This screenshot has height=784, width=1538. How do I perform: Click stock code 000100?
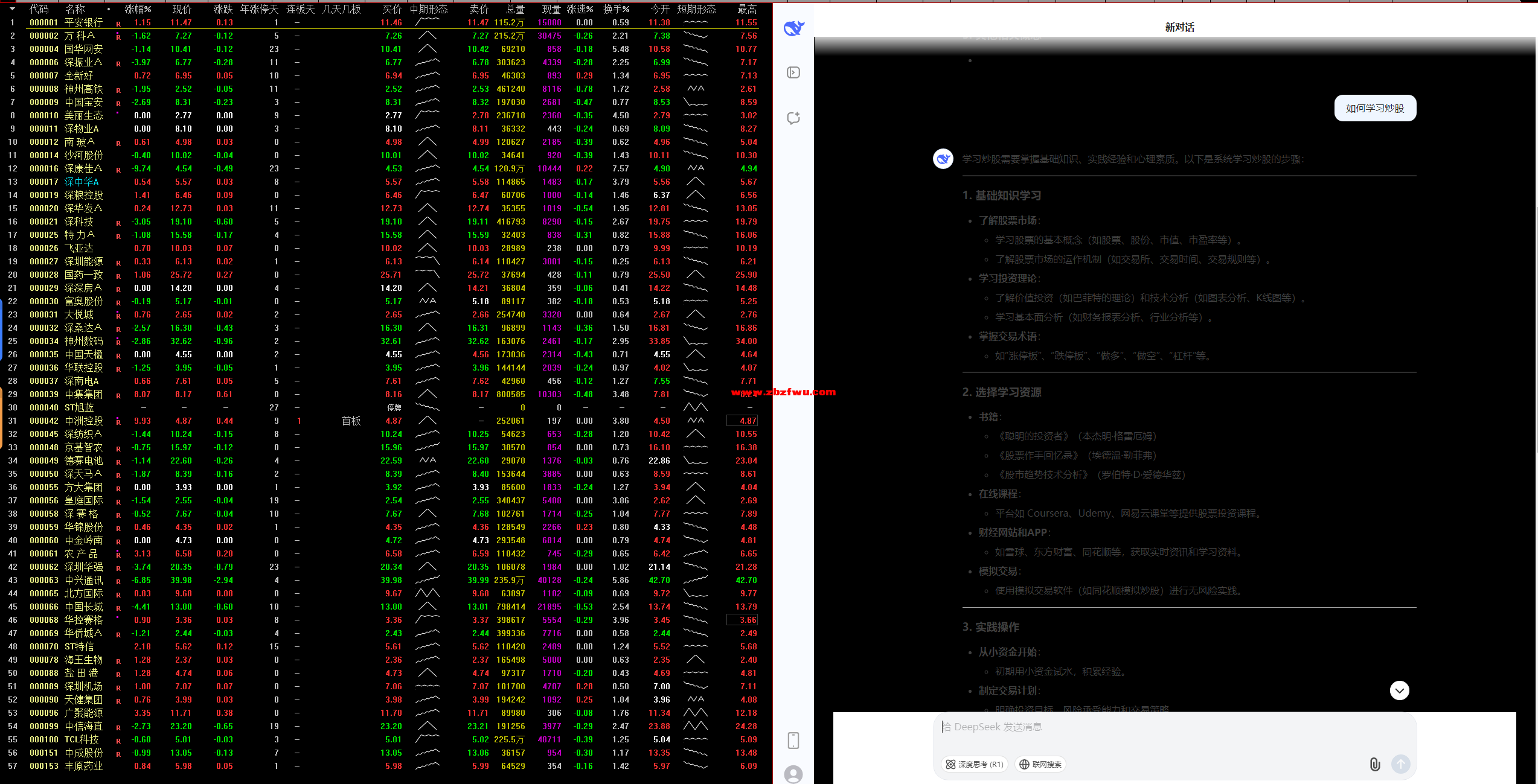[x=44, y=739]
